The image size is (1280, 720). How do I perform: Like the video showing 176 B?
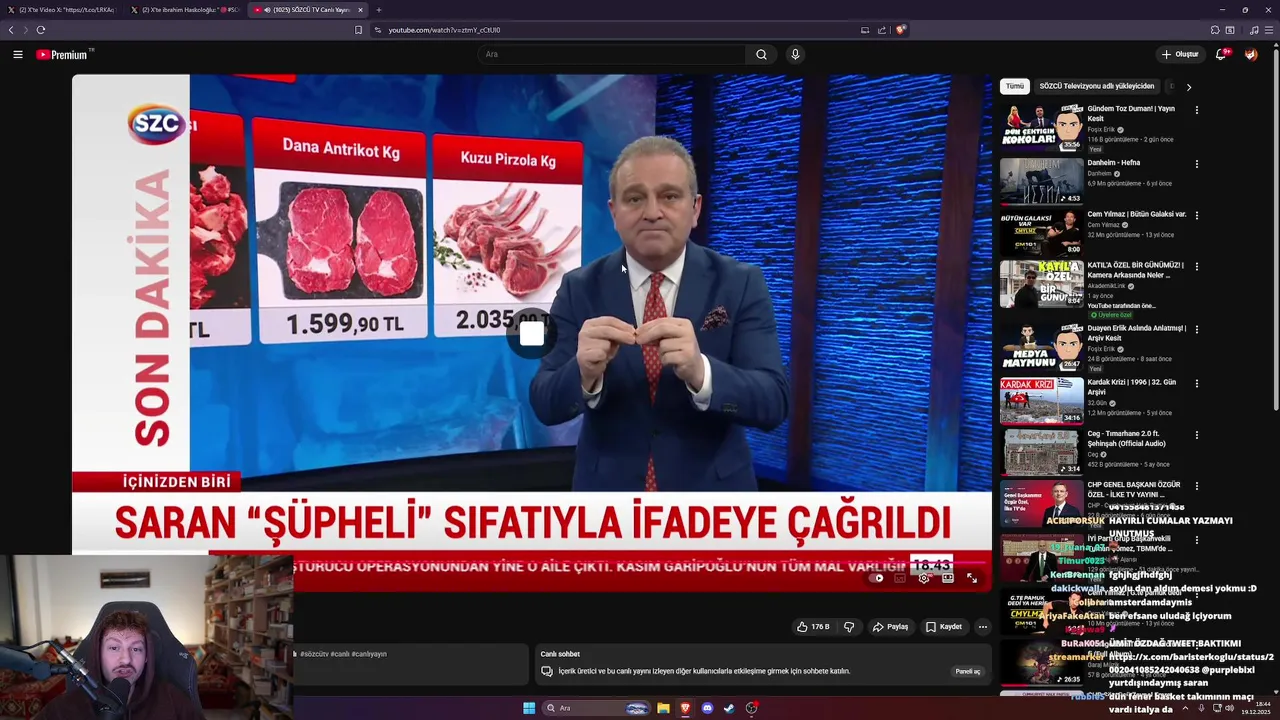point(813,627)
